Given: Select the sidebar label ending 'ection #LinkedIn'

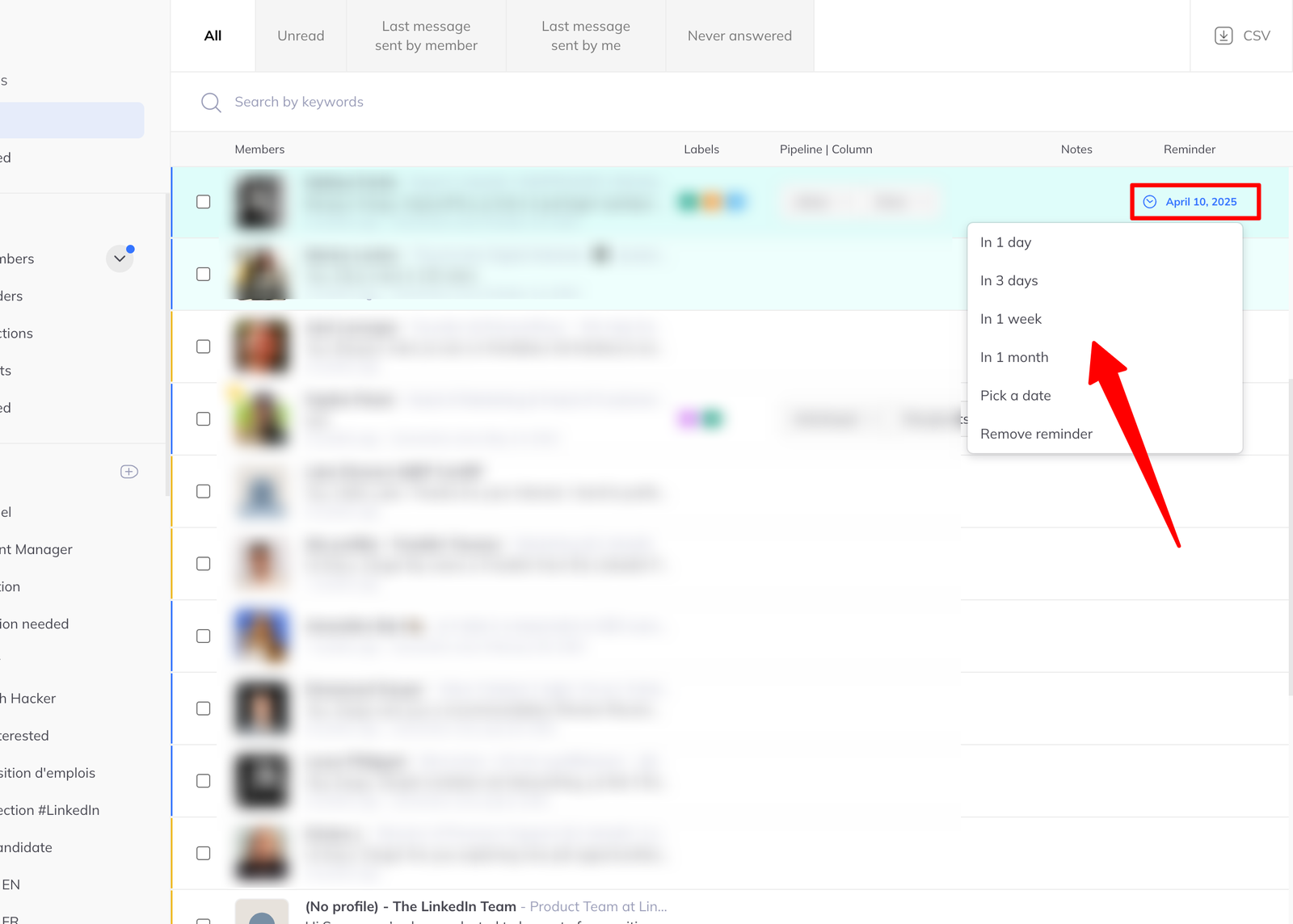Looking at the screenshot, I should pos(50,810).
